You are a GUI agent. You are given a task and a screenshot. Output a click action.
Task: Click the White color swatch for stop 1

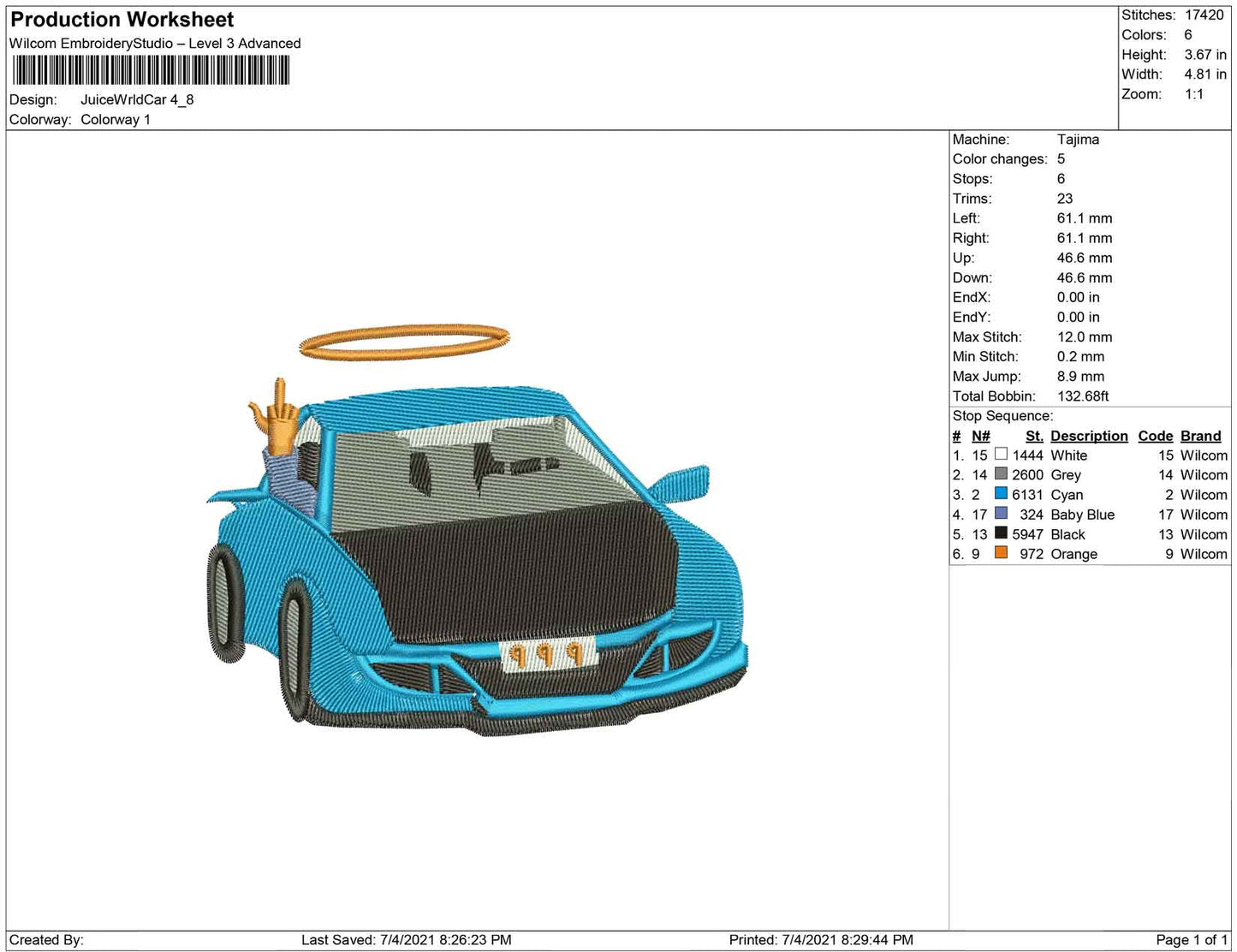[x=1000, y=455]
